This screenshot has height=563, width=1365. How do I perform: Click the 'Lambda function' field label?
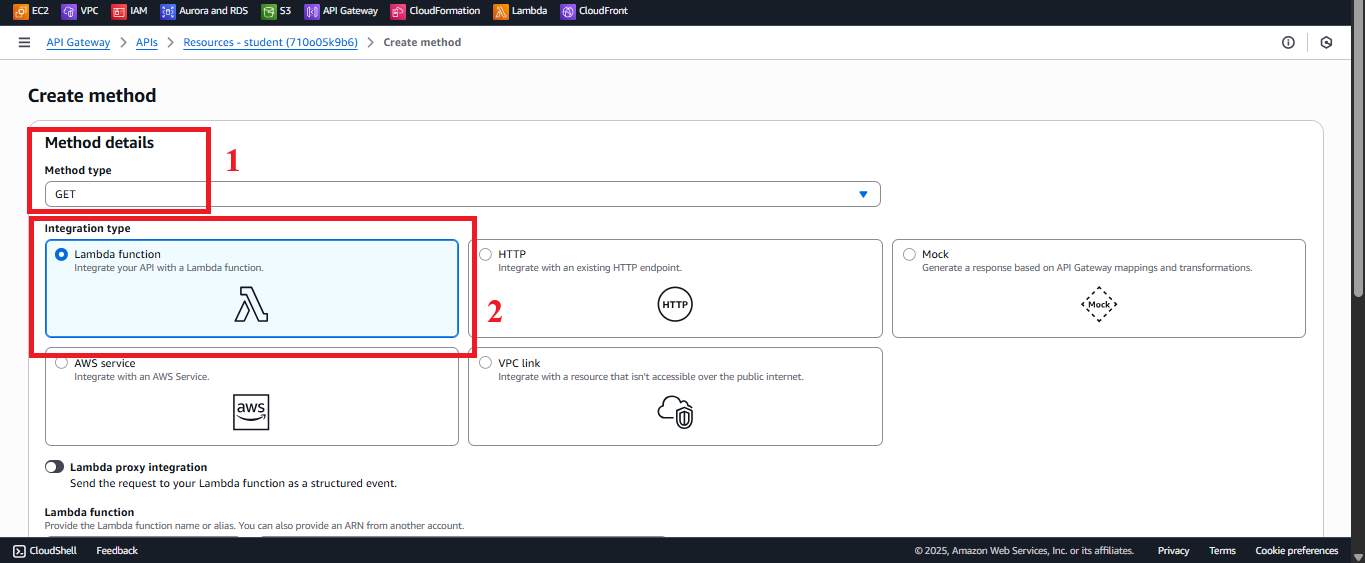89,512
